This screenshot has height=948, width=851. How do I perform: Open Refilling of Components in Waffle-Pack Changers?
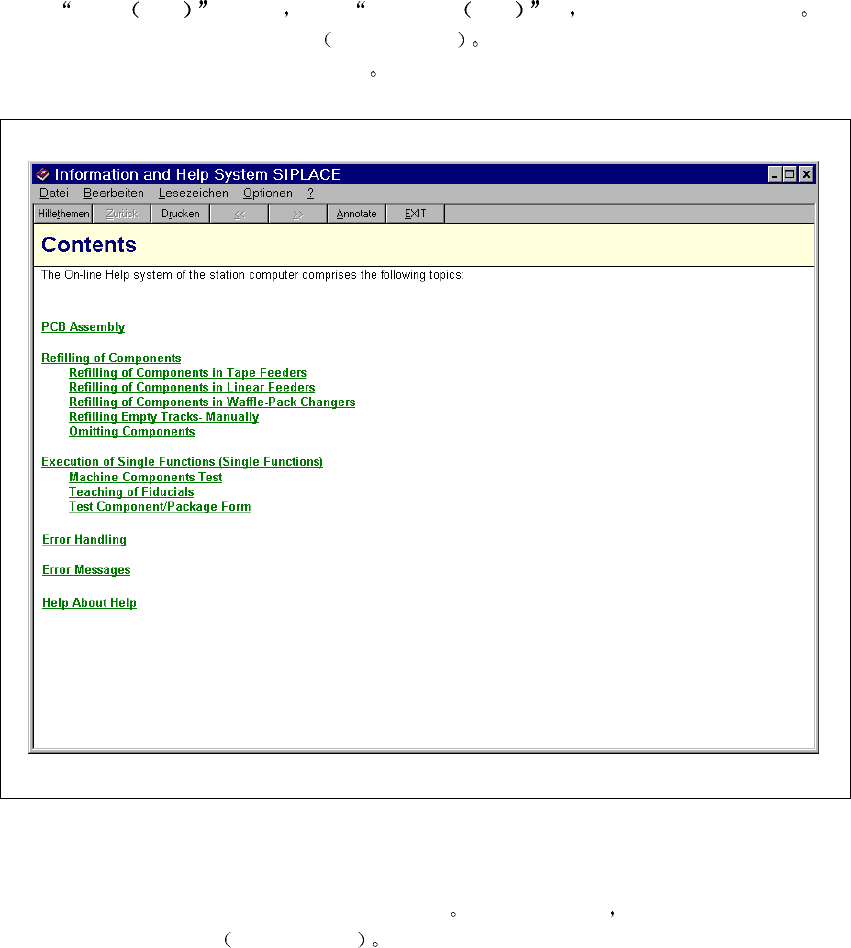(212, 402)
